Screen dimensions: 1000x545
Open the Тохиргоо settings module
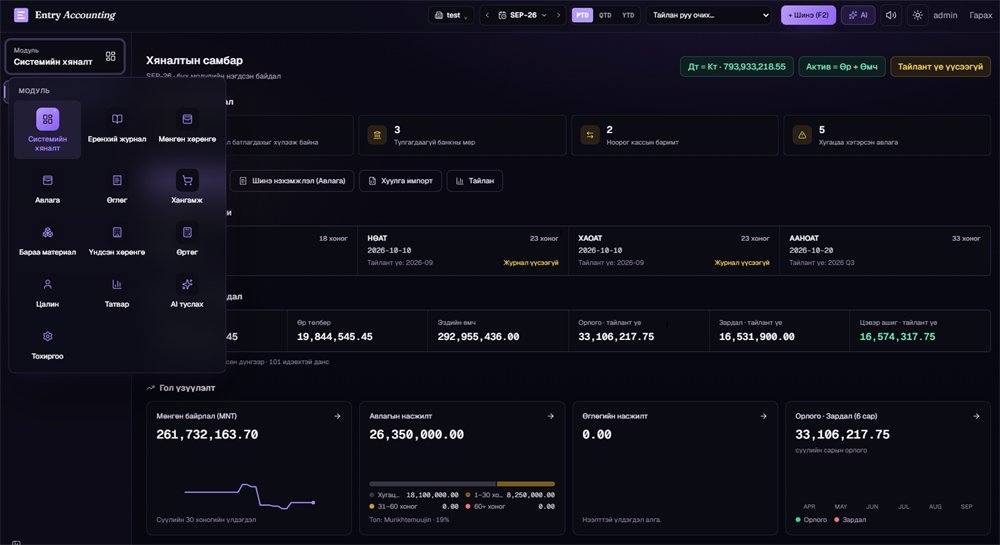[47, 345]
